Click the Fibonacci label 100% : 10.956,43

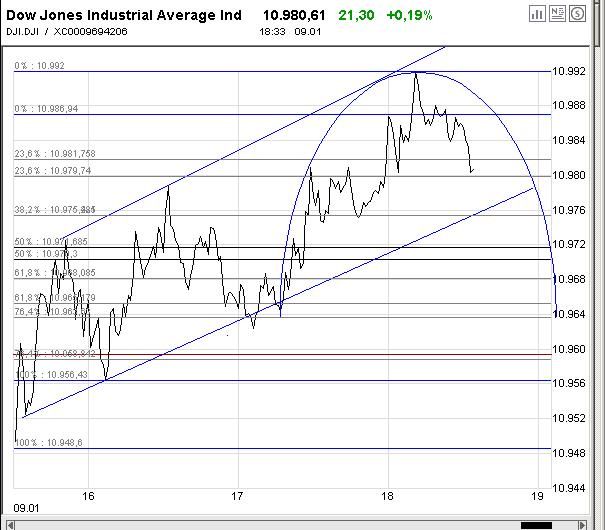tap(51, 375)
